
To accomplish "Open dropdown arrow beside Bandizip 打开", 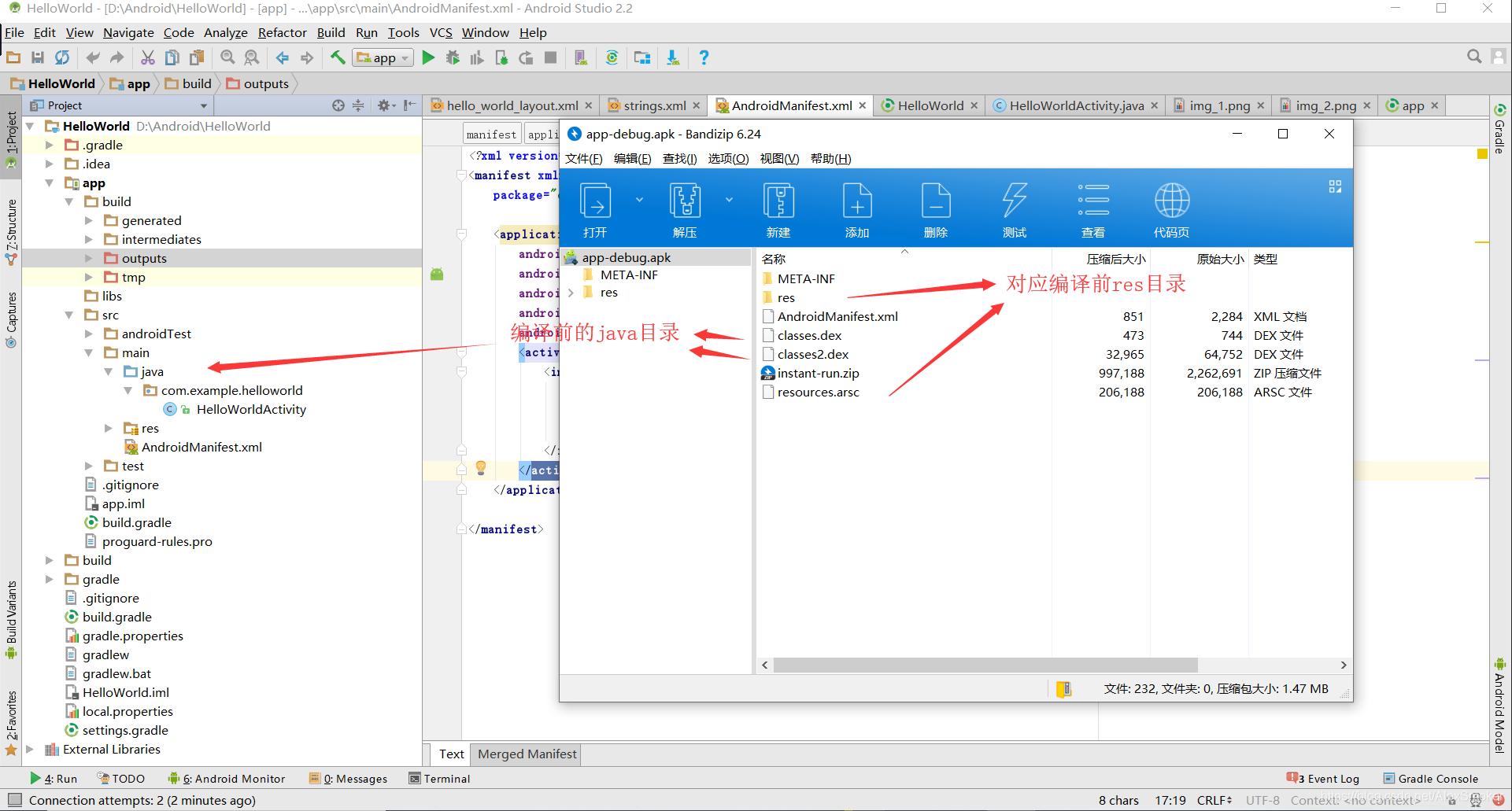I will coord(639,200).
